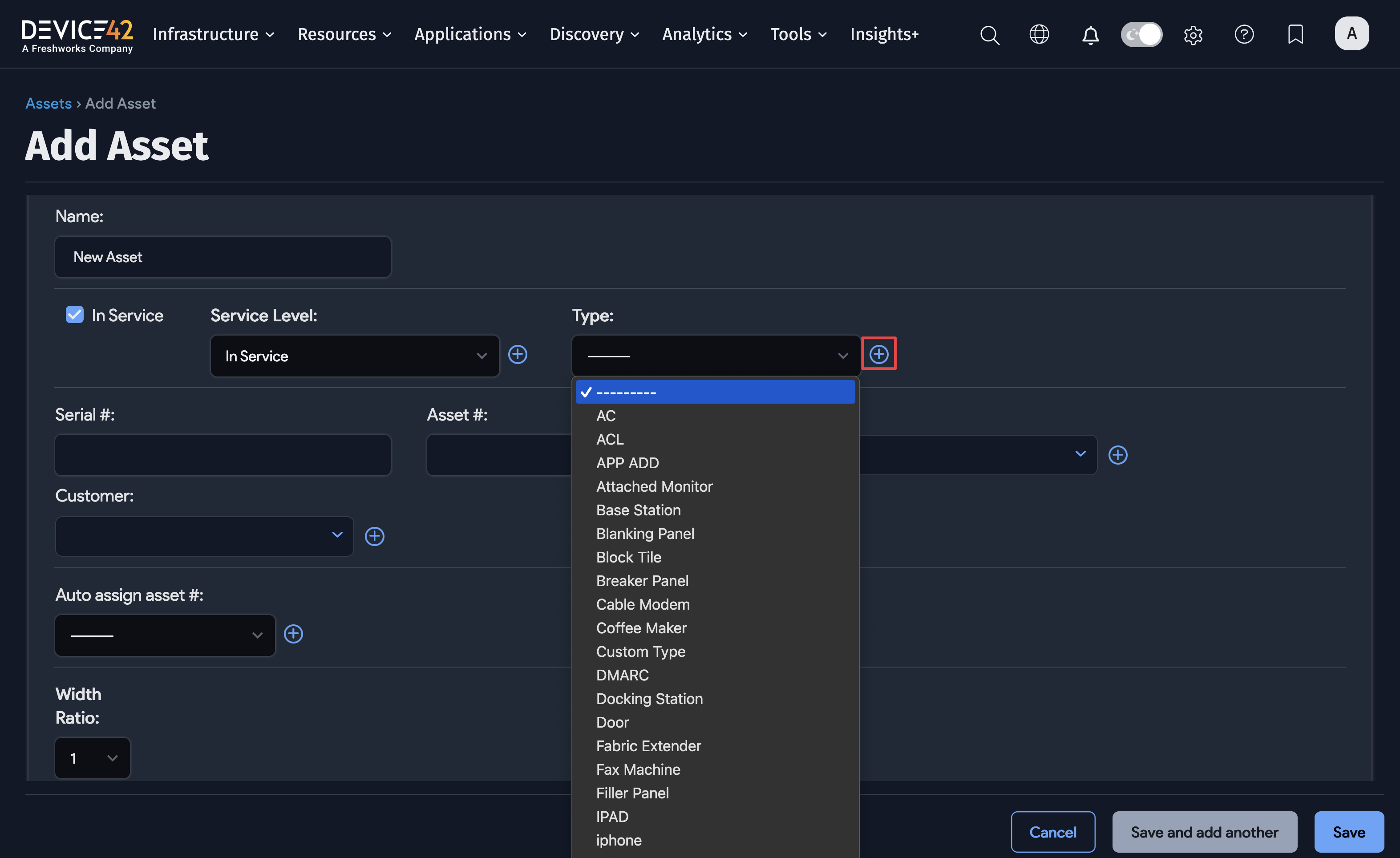Click the plus icon beside Auto assign asset #

tap(293, 634)
